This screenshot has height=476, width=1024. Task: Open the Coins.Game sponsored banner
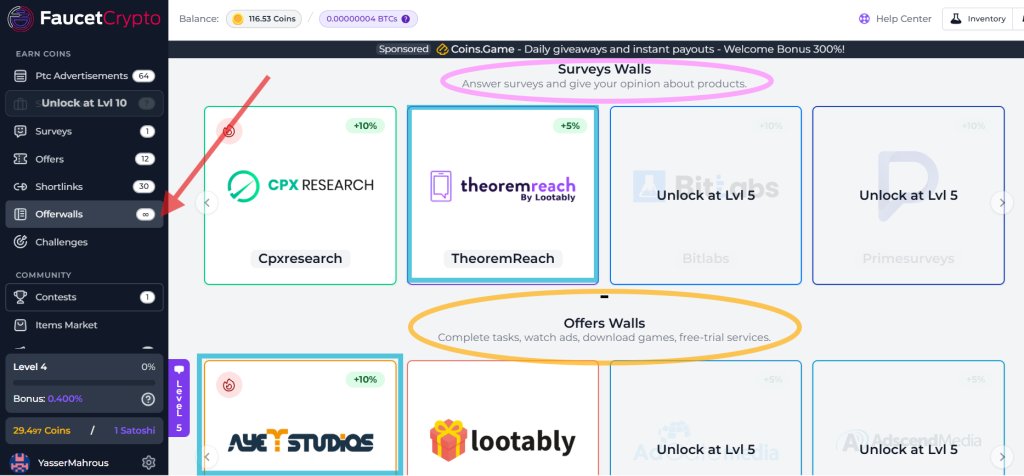pyautogui.click(x=610, y=49)
